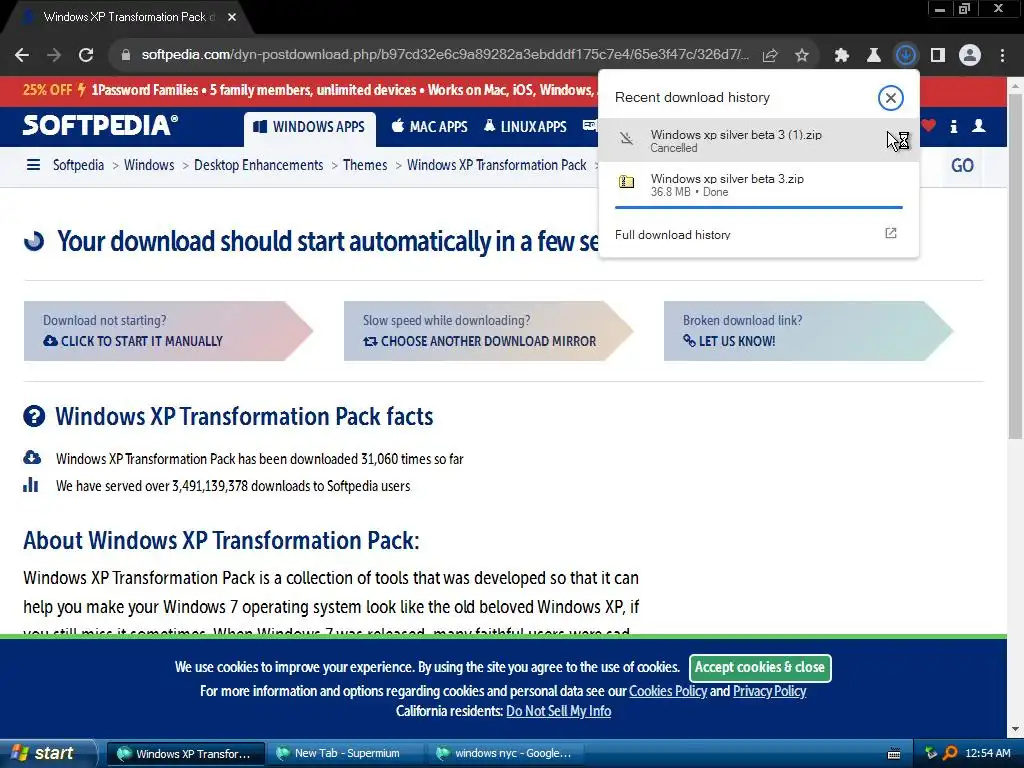The height and width of the screenshot is (768, 1024).
Task: Click the Softpedia logo
Action: [x=100, y=125]
